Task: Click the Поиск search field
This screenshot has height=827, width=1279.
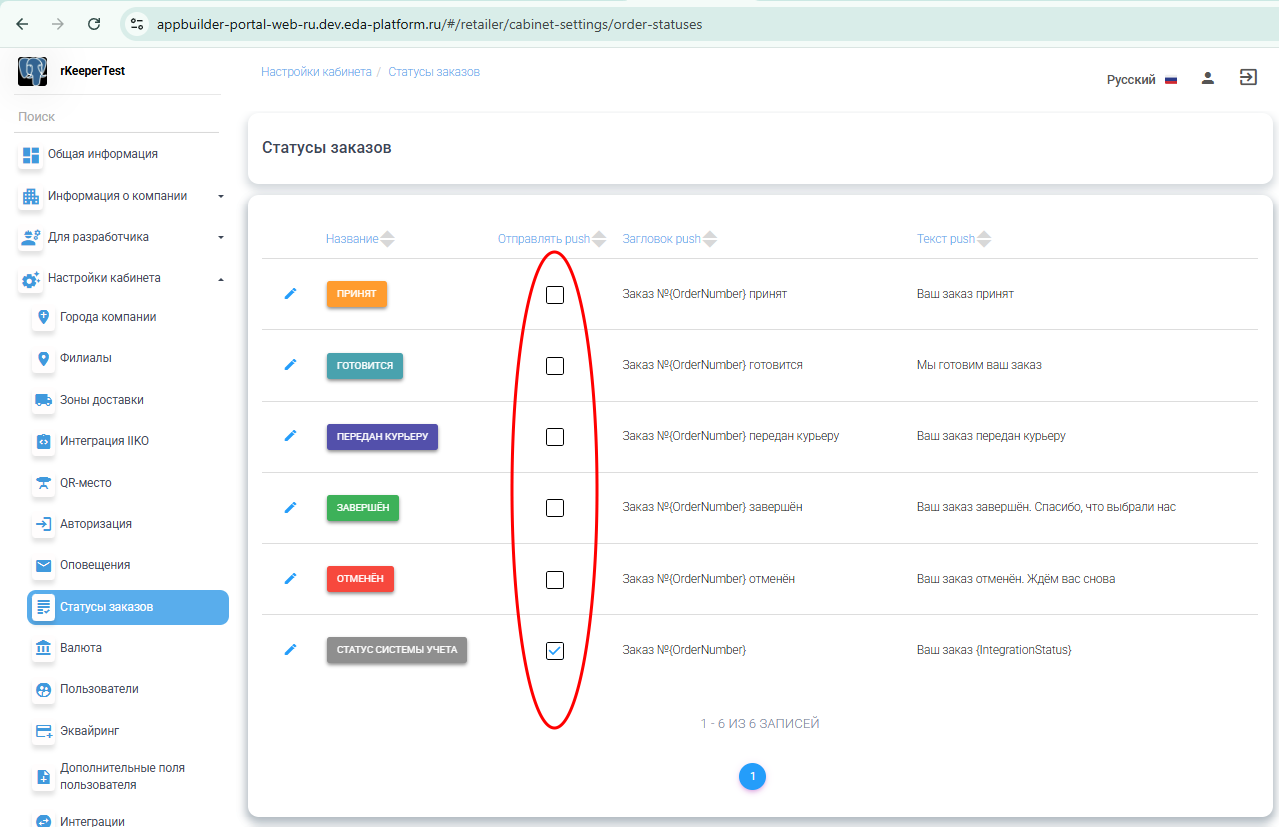Action: pos(118,117)
